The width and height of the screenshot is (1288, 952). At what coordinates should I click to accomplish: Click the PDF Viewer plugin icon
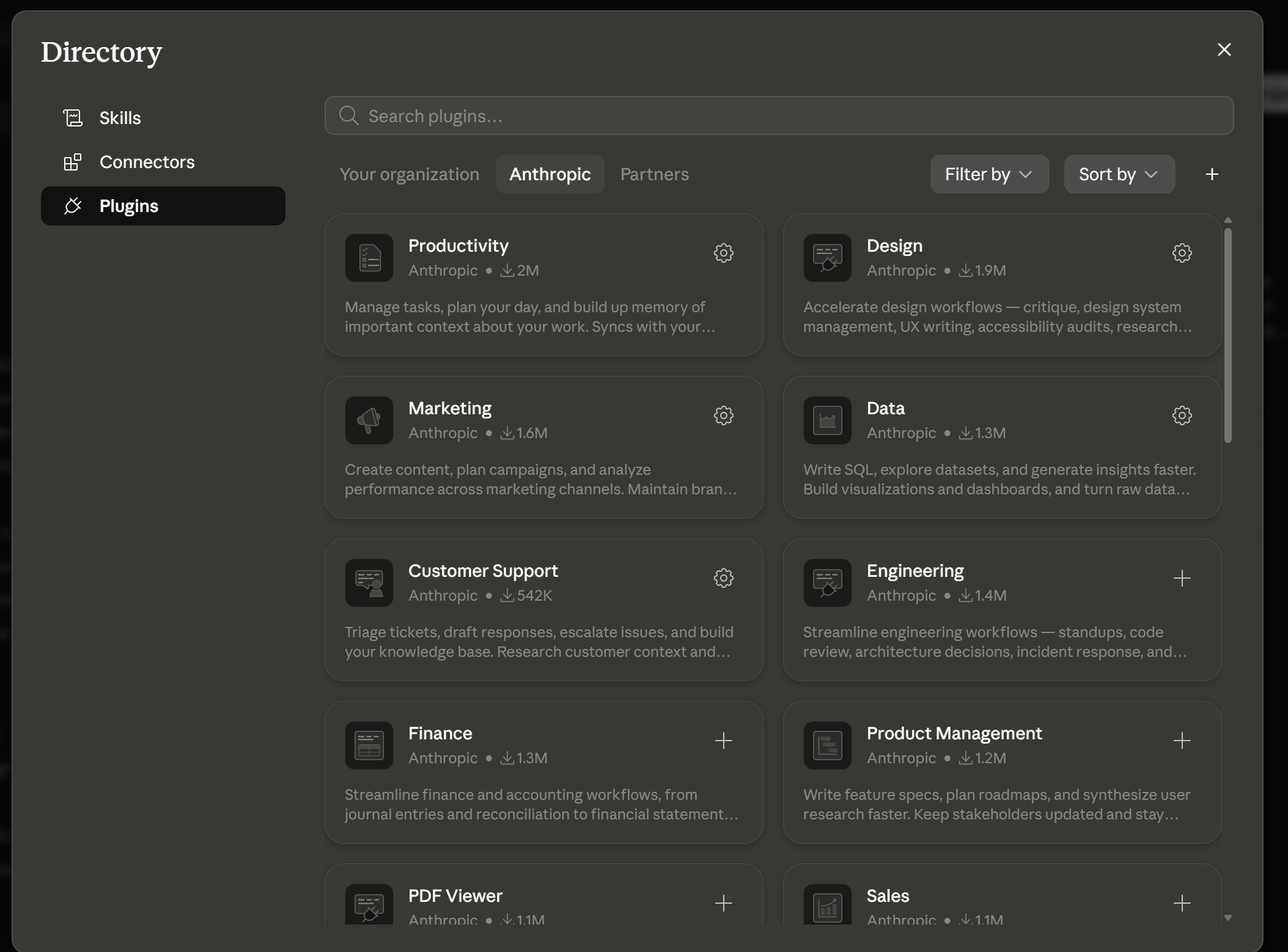click(x=369, y=904)
